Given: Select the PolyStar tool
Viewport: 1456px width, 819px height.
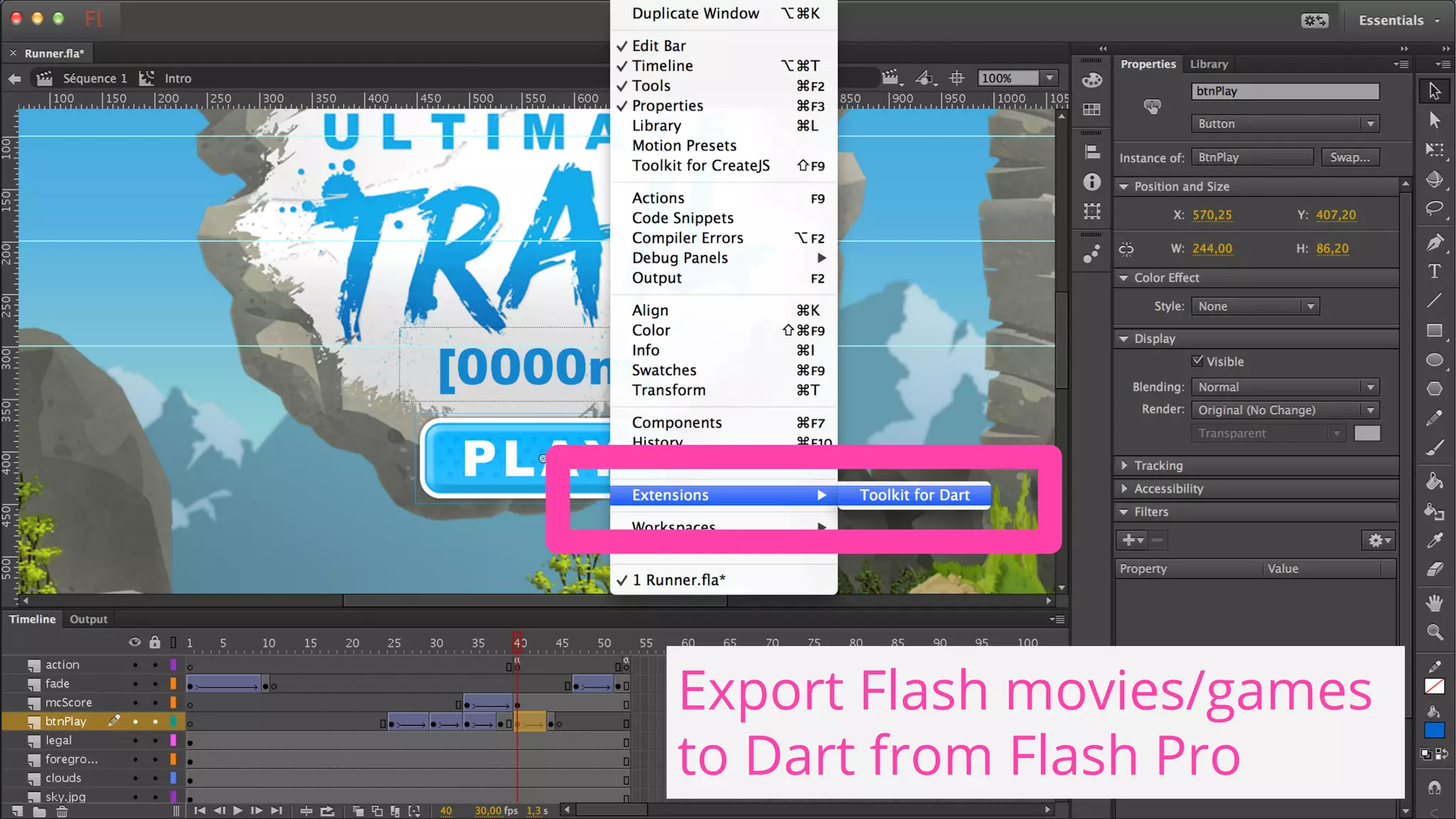Looking at the screenshot, I should 1435,389.
